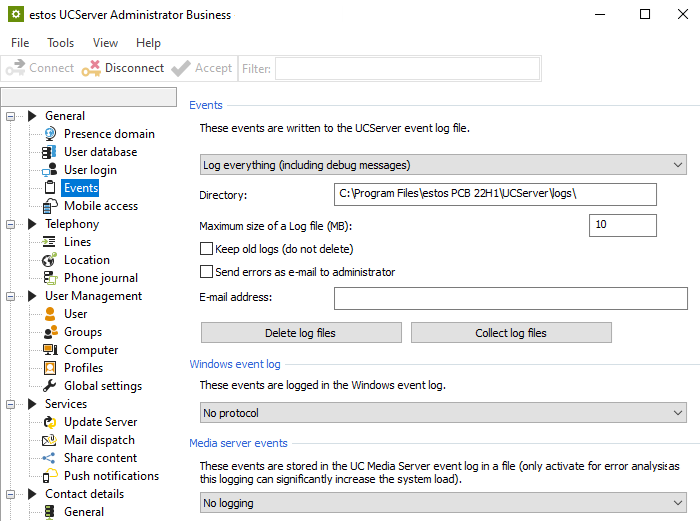Image resolution: width=700 pixels, height=522 pixels.
Task: Expand the Media server events dropdown
Action: click(x=442, y=503)
